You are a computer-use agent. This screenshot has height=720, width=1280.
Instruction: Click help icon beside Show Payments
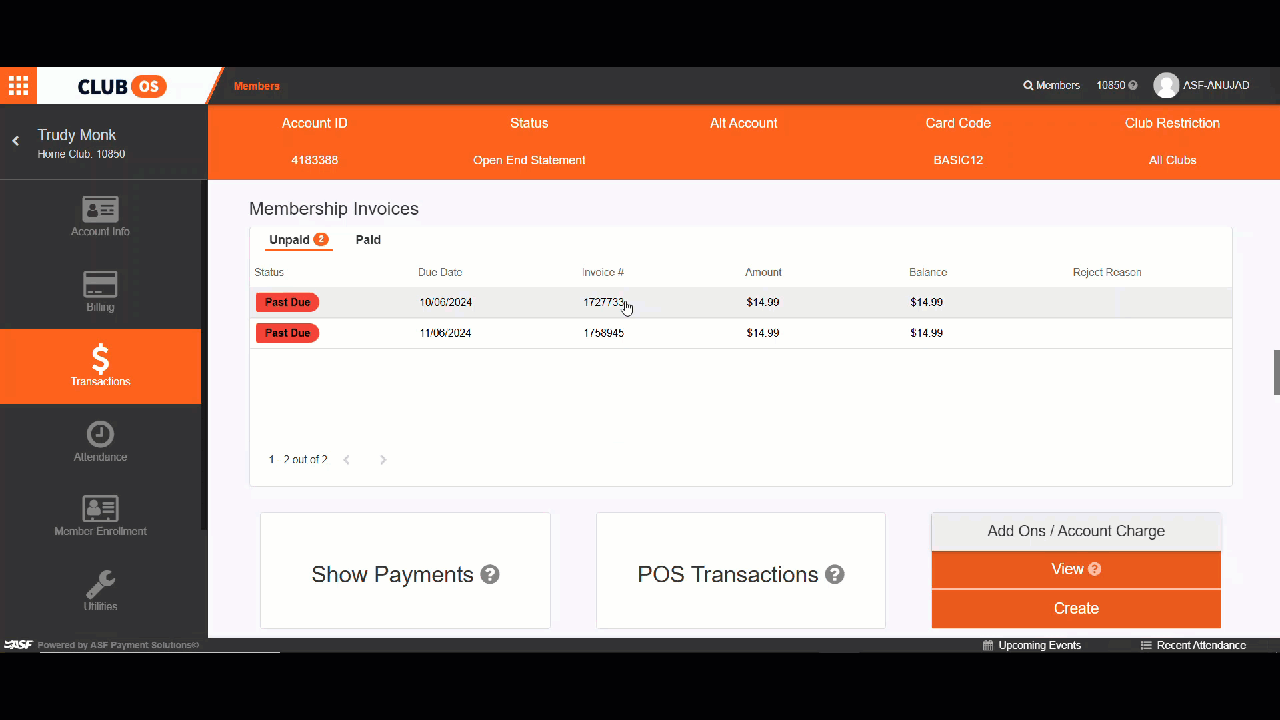pyautogui.click(x=490, y=574)
